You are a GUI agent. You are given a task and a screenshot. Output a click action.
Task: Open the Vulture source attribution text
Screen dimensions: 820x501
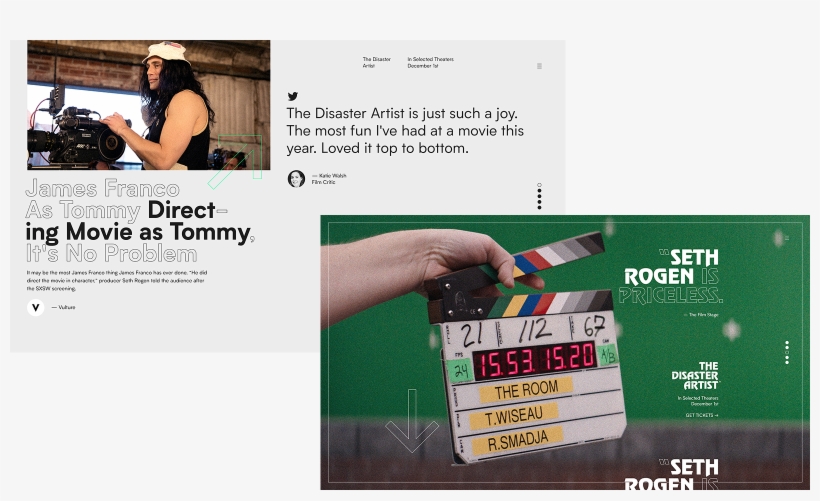pyautogui.click(x=64, y=307)
